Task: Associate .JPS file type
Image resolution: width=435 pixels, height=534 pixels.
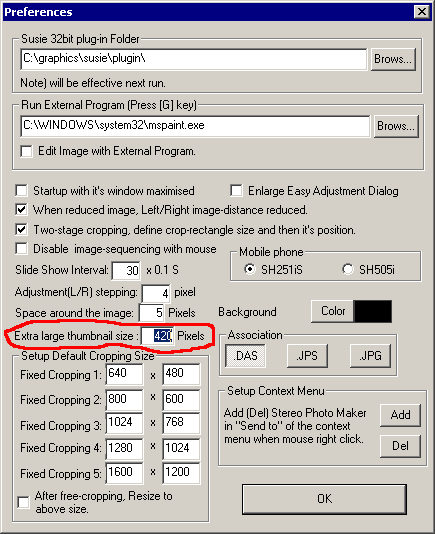Action: [x=307, y=356]
